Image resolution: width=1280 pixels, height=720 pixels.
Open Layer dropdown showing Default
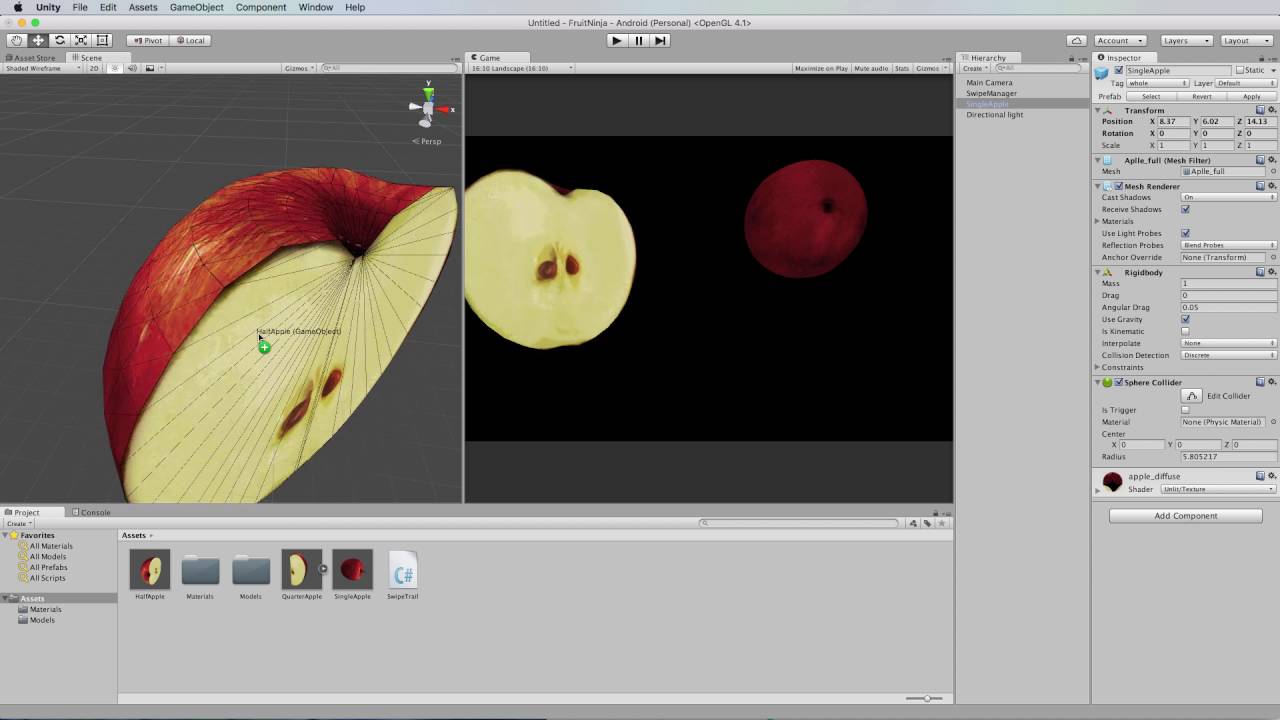1246,83
